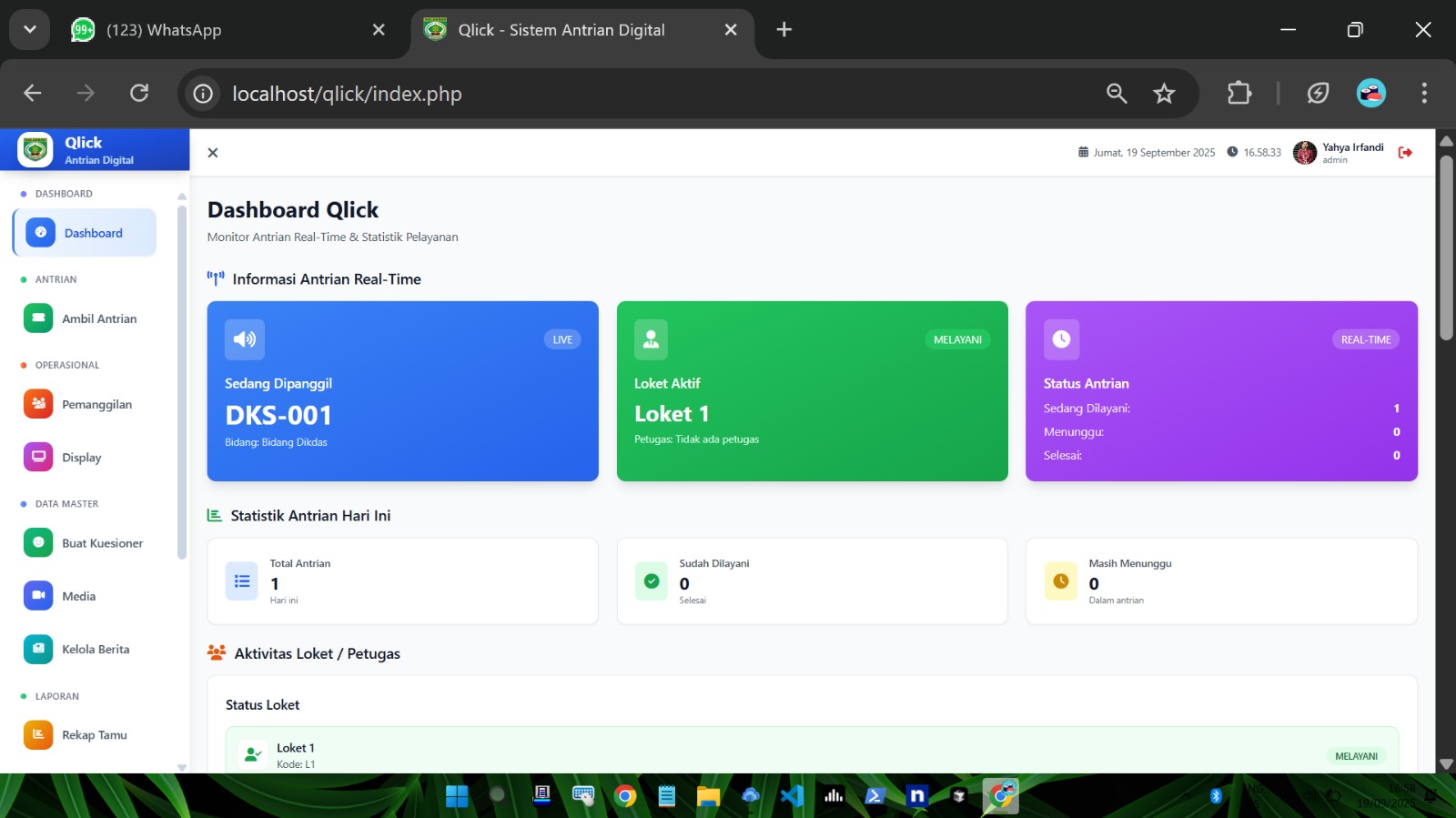The height and width of the screenshot is (818, 1456).
Task: Reload the page with the refresh button
Action: [139, 93]
